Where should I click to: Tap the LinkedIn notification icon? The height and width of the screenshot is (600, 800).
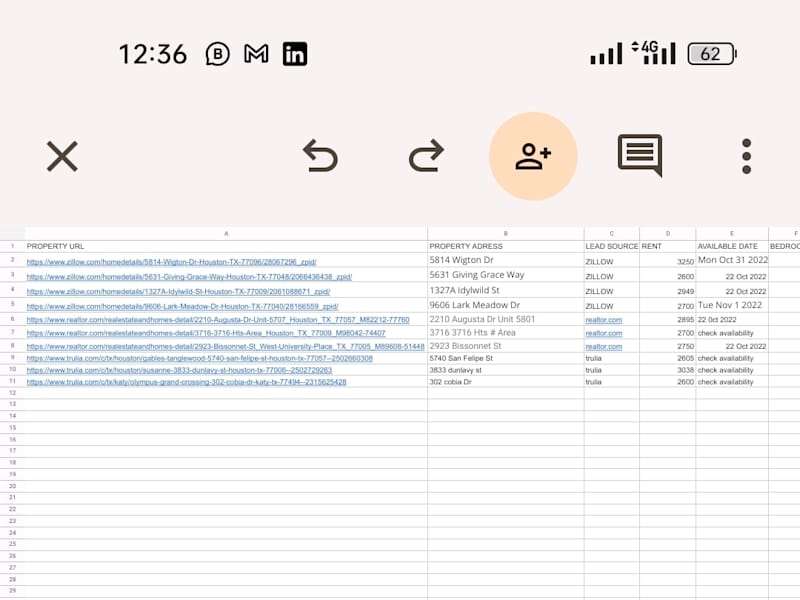pos(295,54)
